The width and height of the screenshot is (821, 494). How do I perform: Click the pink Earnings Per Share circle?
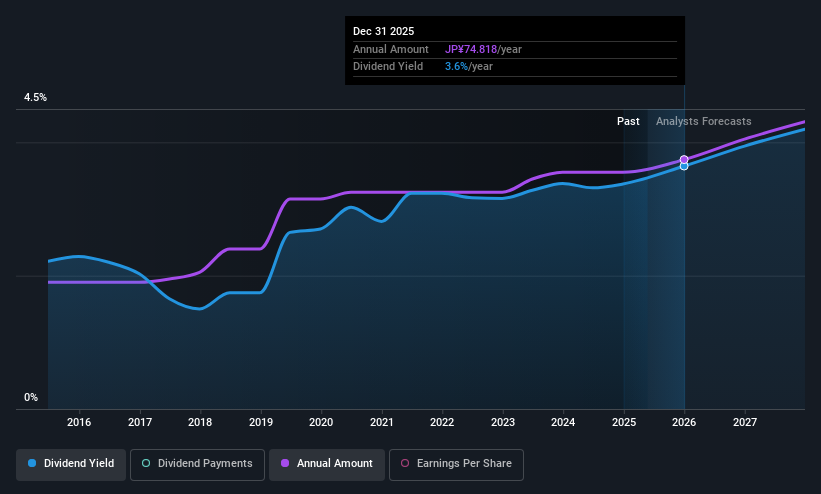click(x=405, y=463)
